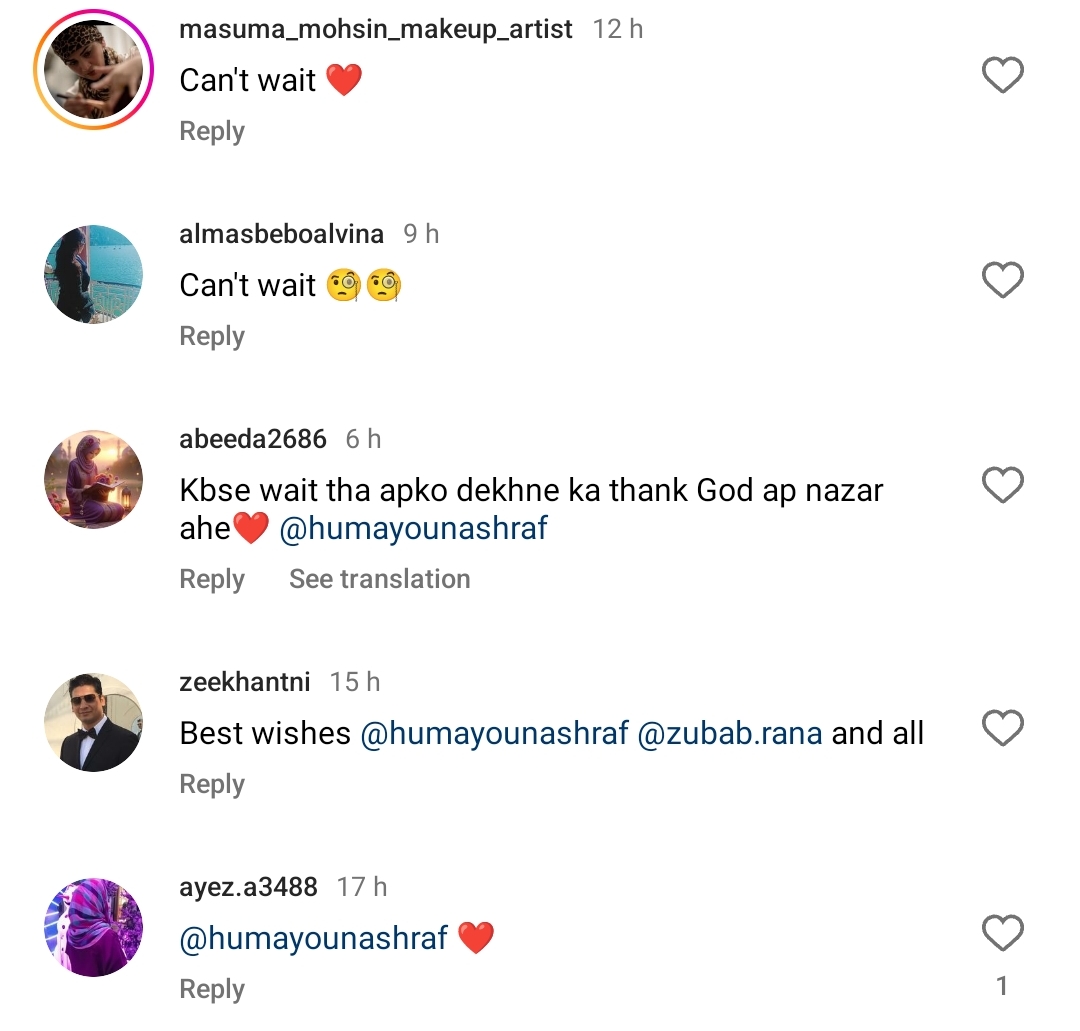
Task: Show translation of abeeda2686's comment
Action: (x=379, y=579)
